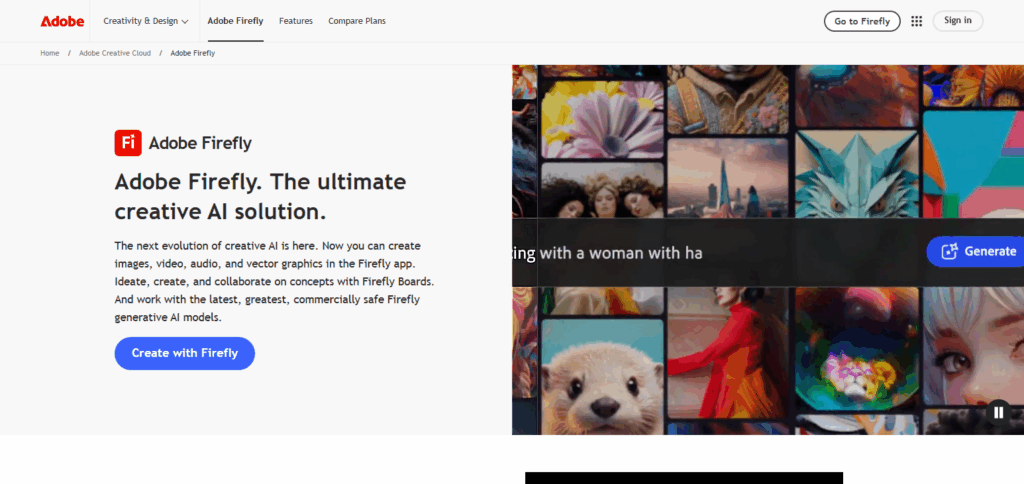Click the blue Generate button

(x=975, y=251)
